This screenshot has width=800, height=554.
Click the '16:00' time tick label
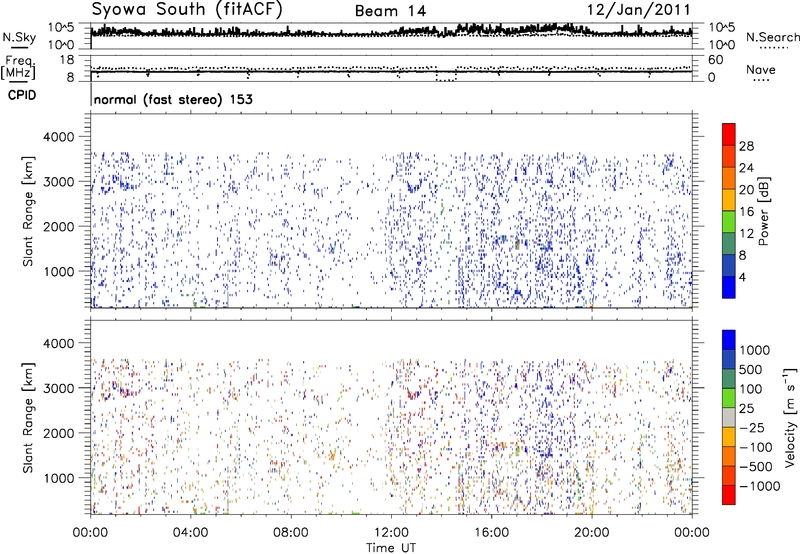coord(491,533)
